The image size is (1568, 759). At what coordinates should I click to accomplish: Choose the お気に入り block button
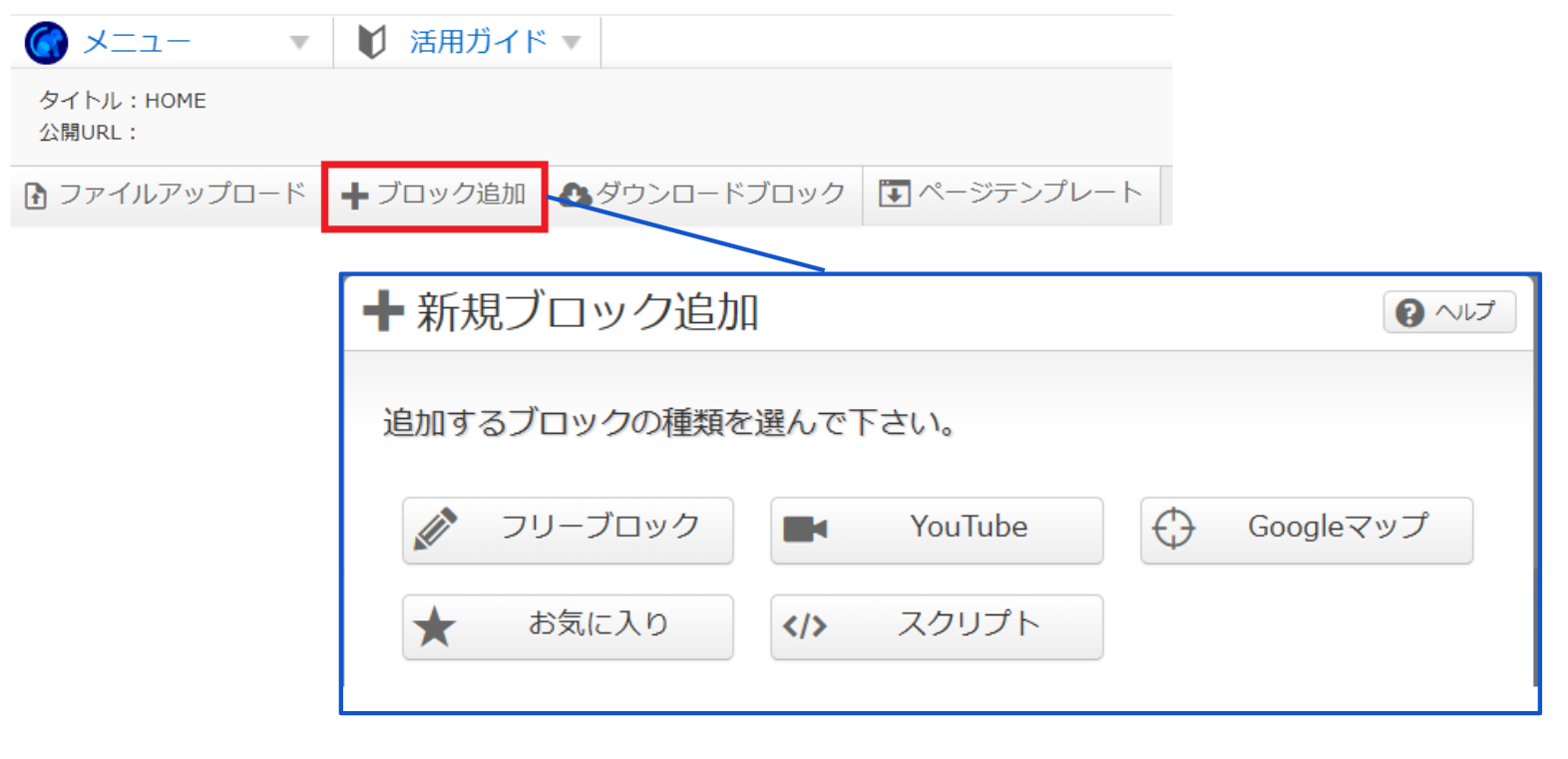tap(568, 626)
